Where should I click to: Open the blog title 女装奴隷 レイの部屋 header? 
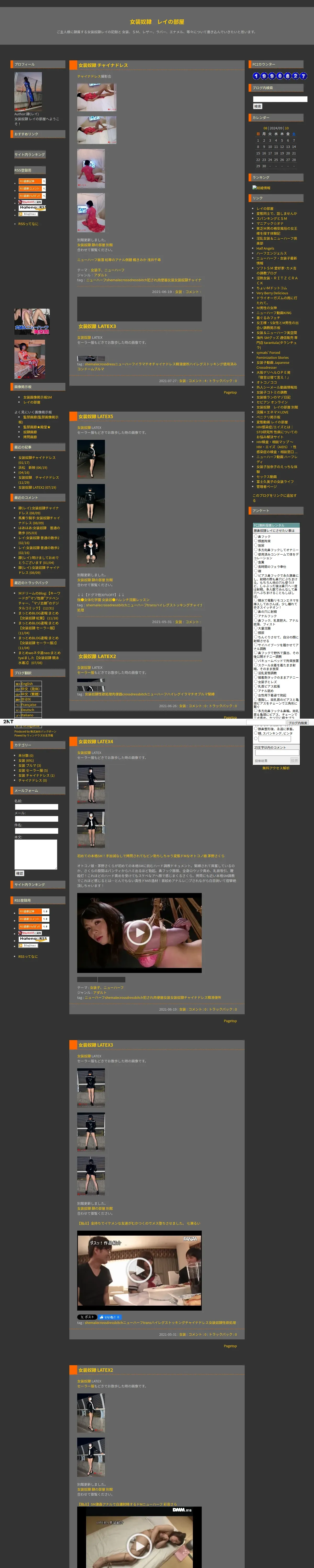click(157, 22)
